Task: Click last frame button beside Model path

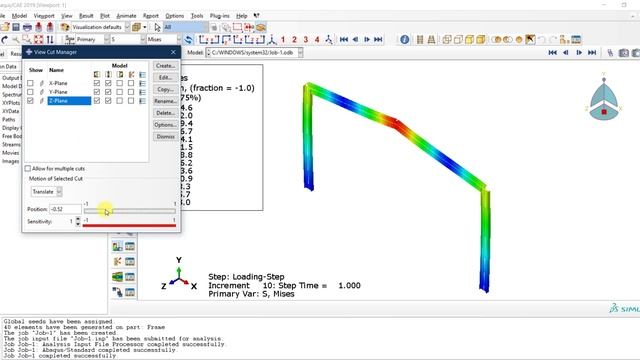Action: [x=592, y=53]
